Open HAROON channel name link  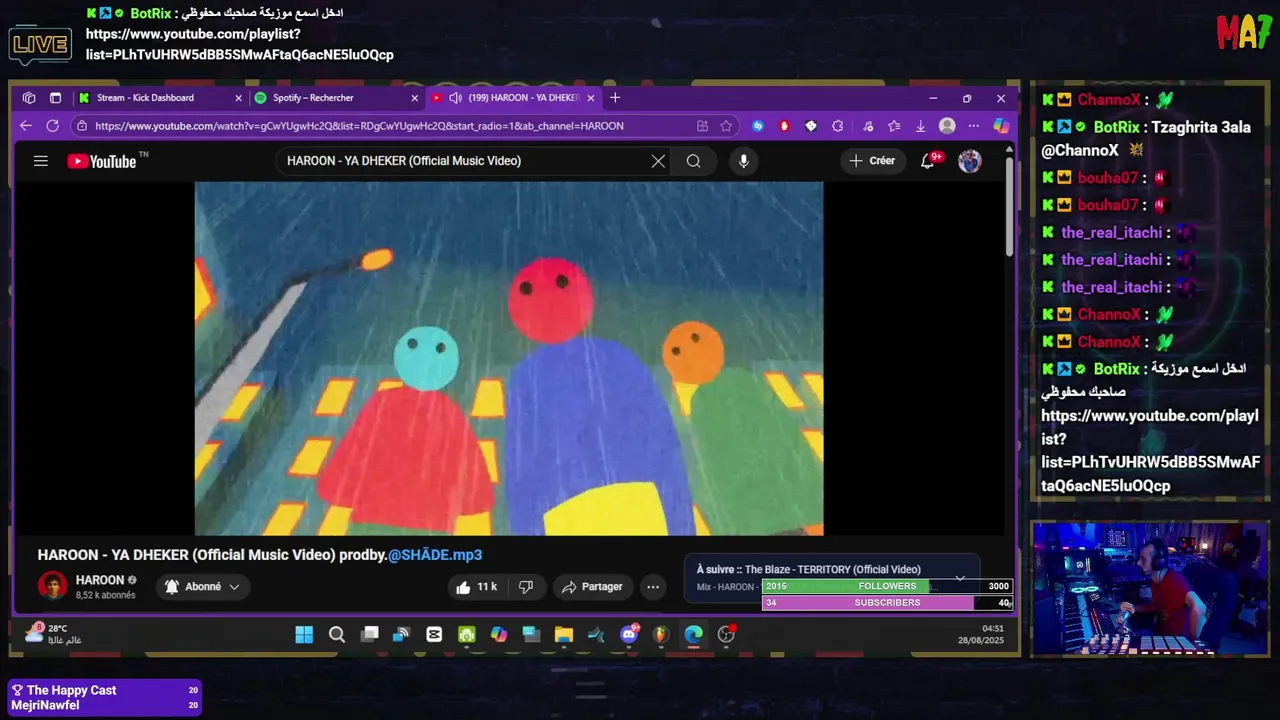(x=100, y=580)
